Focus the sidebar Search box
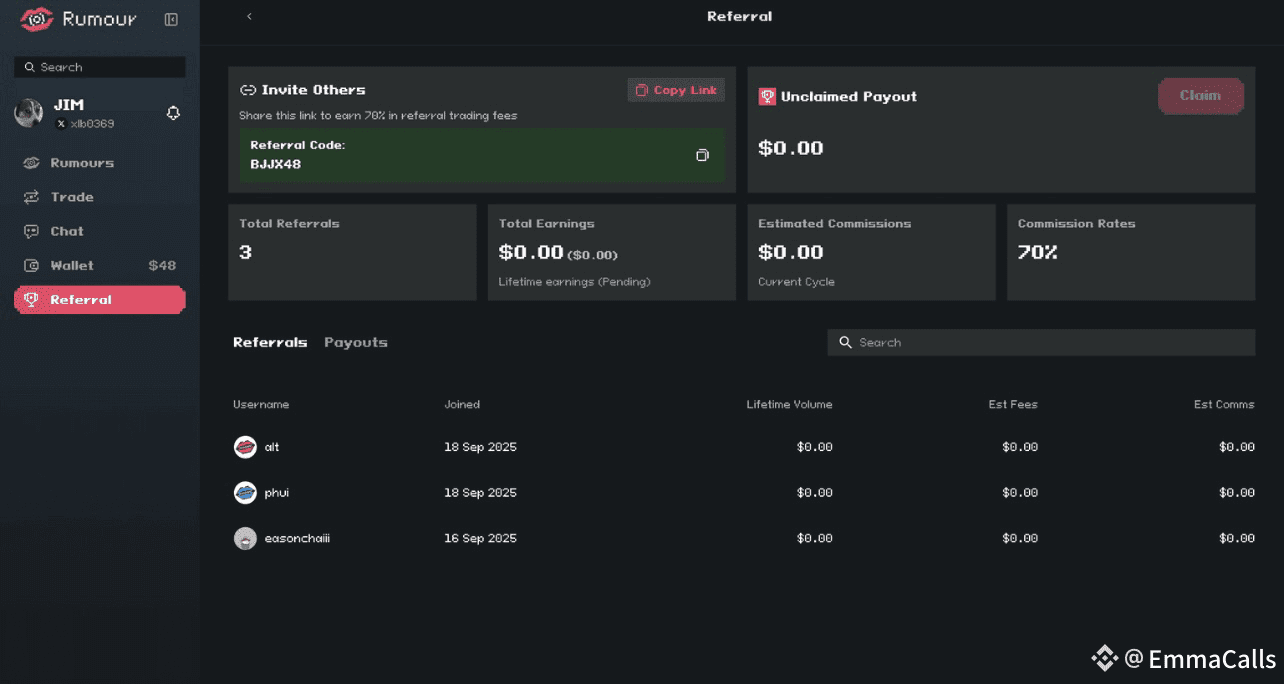This screenshot has height=684, width=1284. point(100,67)
